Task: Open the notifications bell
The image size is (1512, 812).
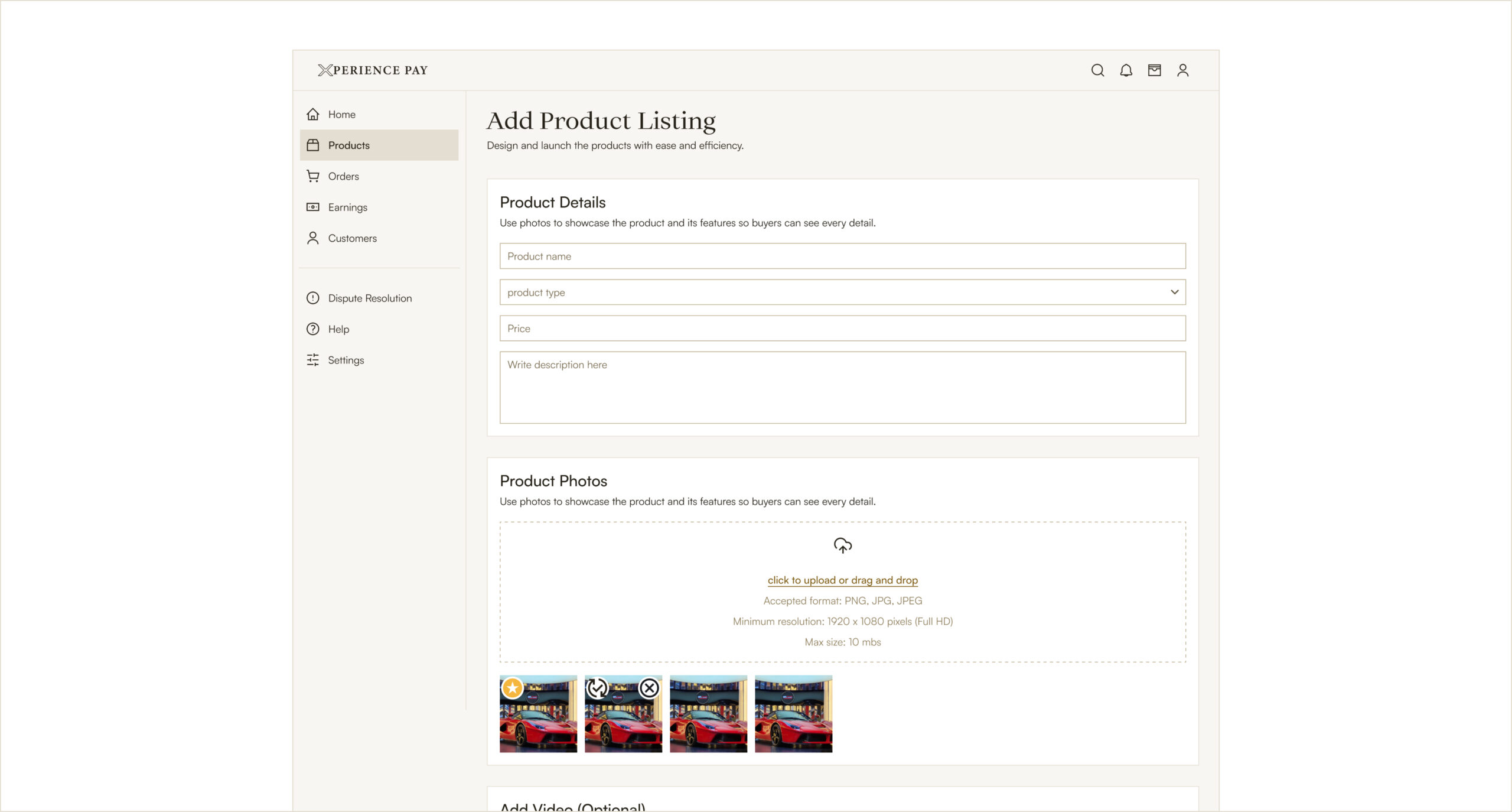Action: click(x=1126, y=70)
